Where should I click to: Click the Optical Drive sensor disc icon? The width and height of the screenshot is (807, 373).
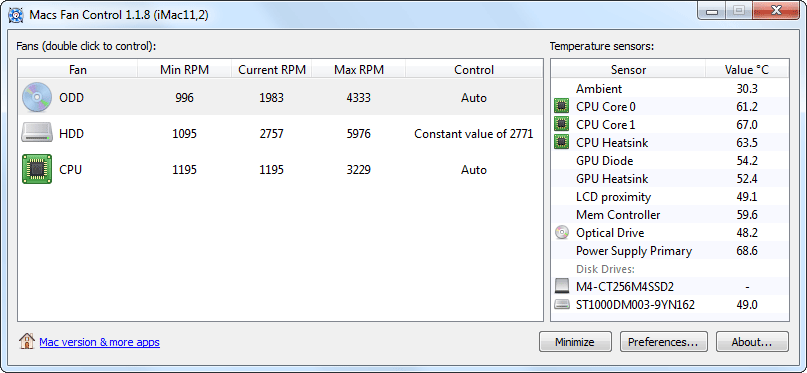562,233
